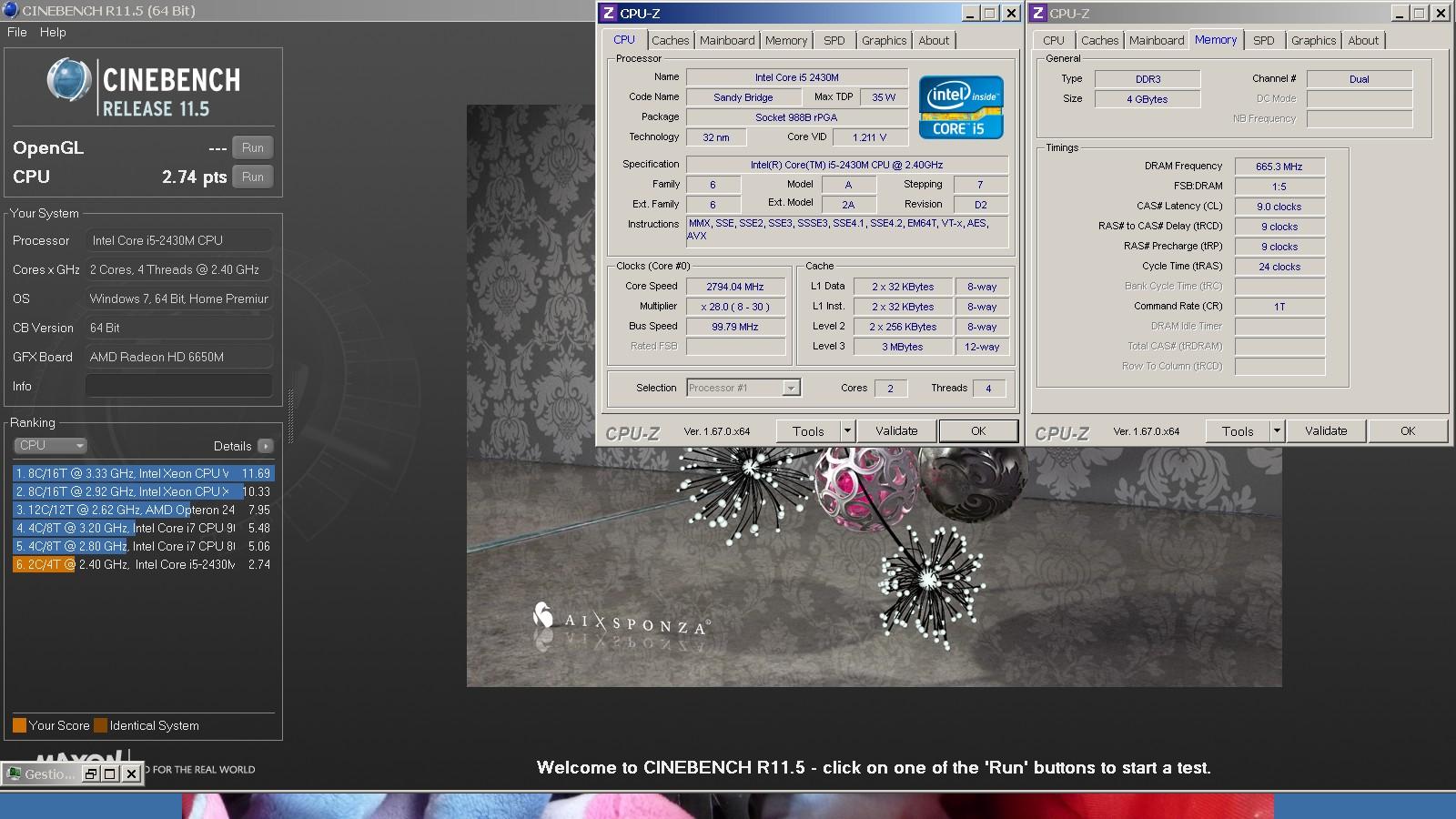Click the Intel Core i5 inside badge
The height and width of the screenshot is (819, 1456).
(x=961, y=107)
